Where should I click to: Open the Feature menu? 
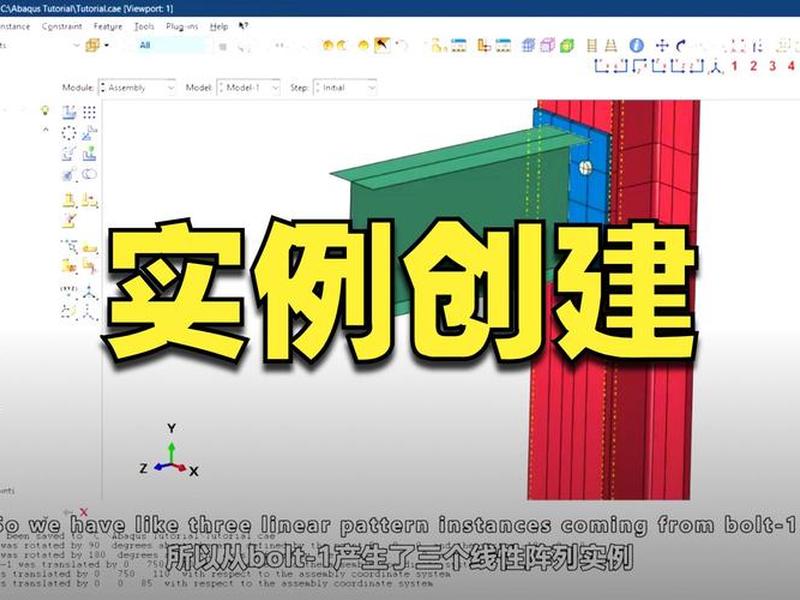(x=108, y=27)
